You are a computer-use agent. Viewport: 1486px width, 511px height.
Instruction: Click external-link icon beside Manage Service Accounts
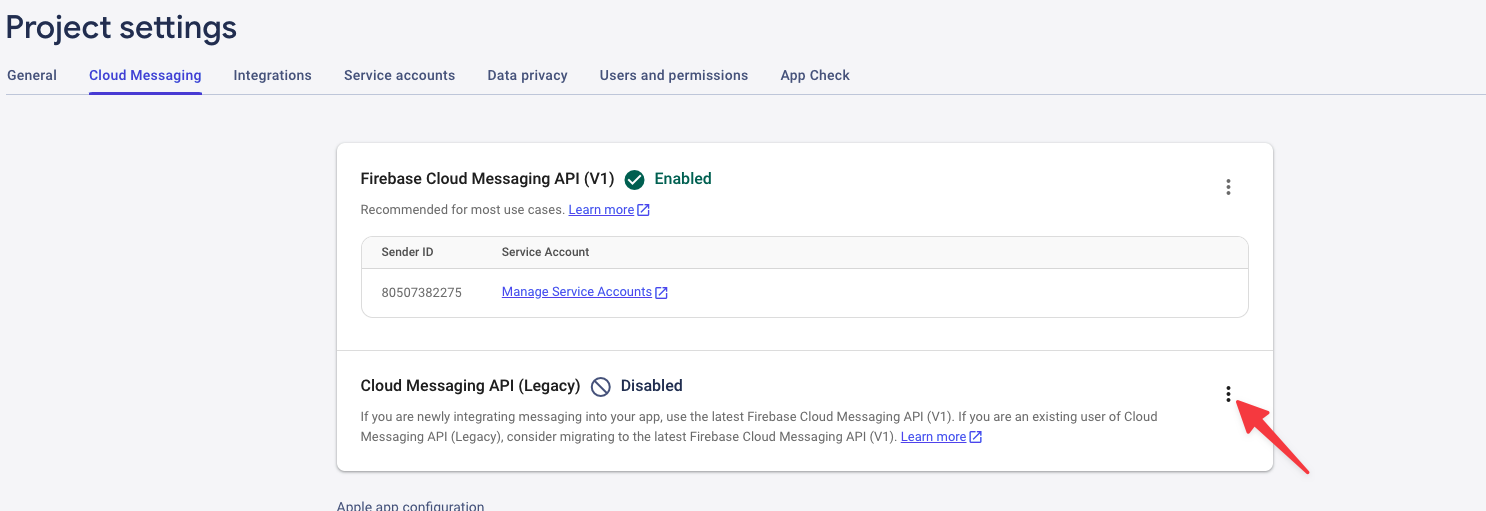662,293
